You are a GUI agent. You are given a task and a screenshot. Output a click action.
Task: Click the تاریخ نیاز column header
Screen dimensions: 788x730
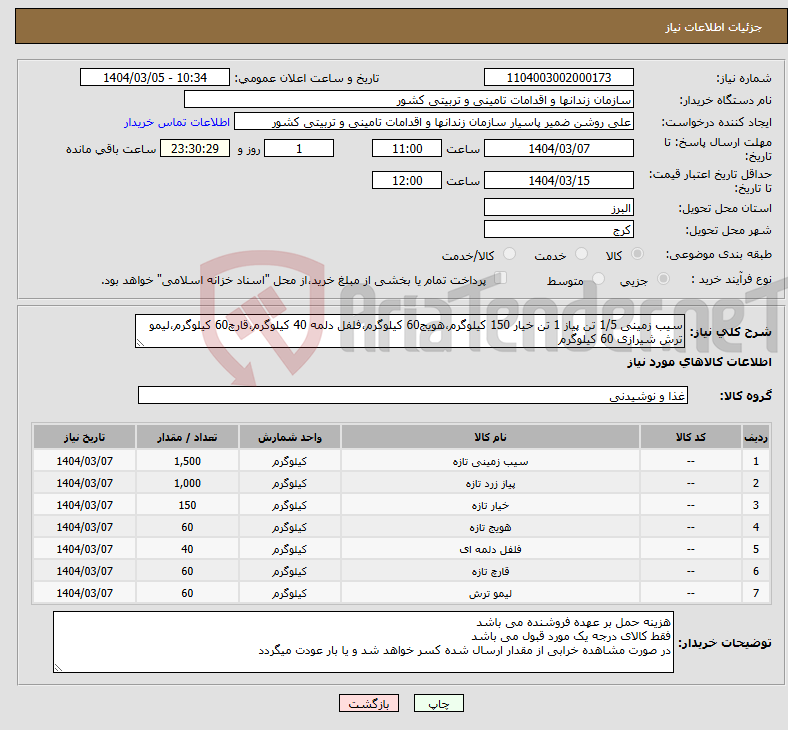pos(84,437)
